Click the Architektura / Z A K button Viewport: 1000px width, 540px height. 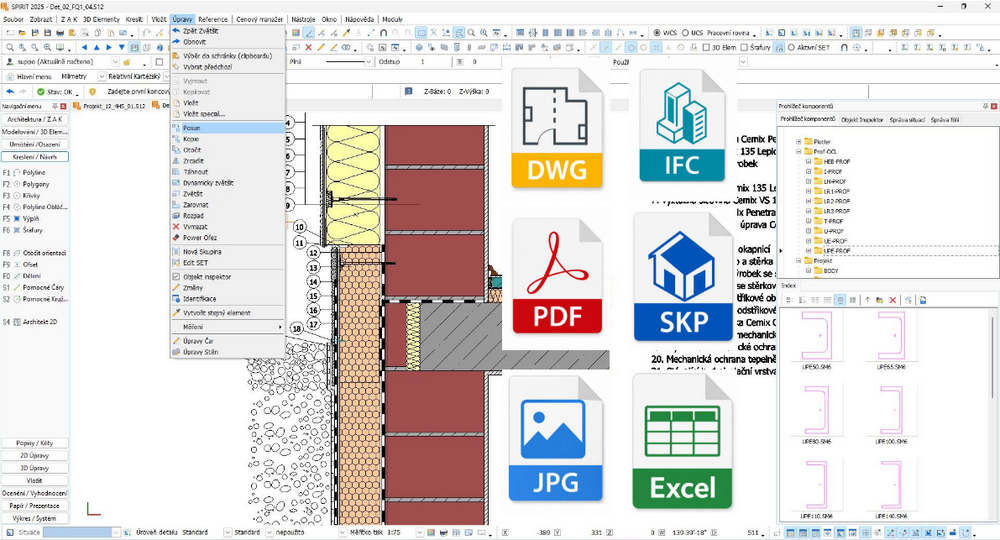click(35, 119)
